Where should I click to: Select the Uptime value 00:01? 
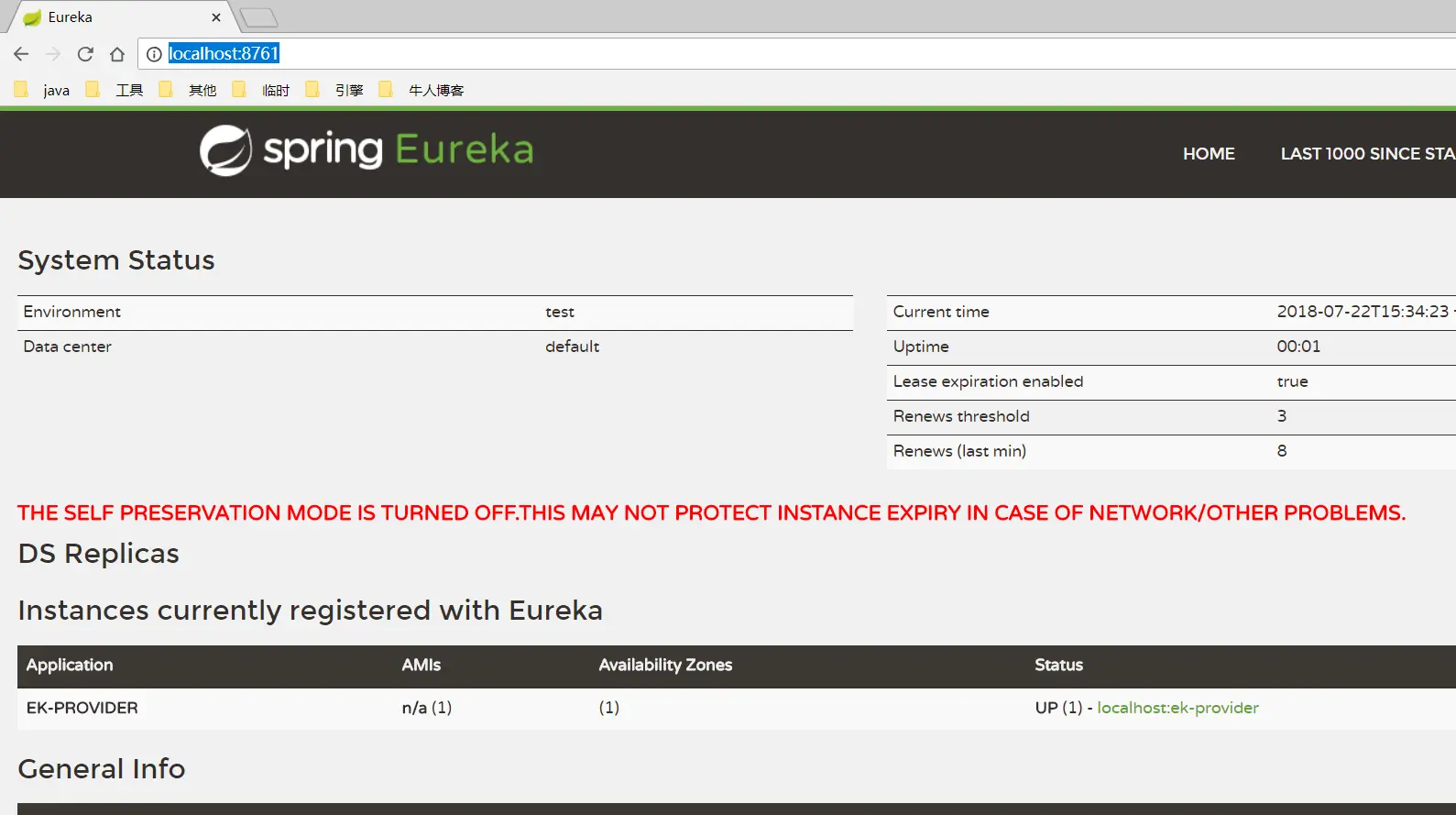pyautogui.click(x=1298, y=347)
